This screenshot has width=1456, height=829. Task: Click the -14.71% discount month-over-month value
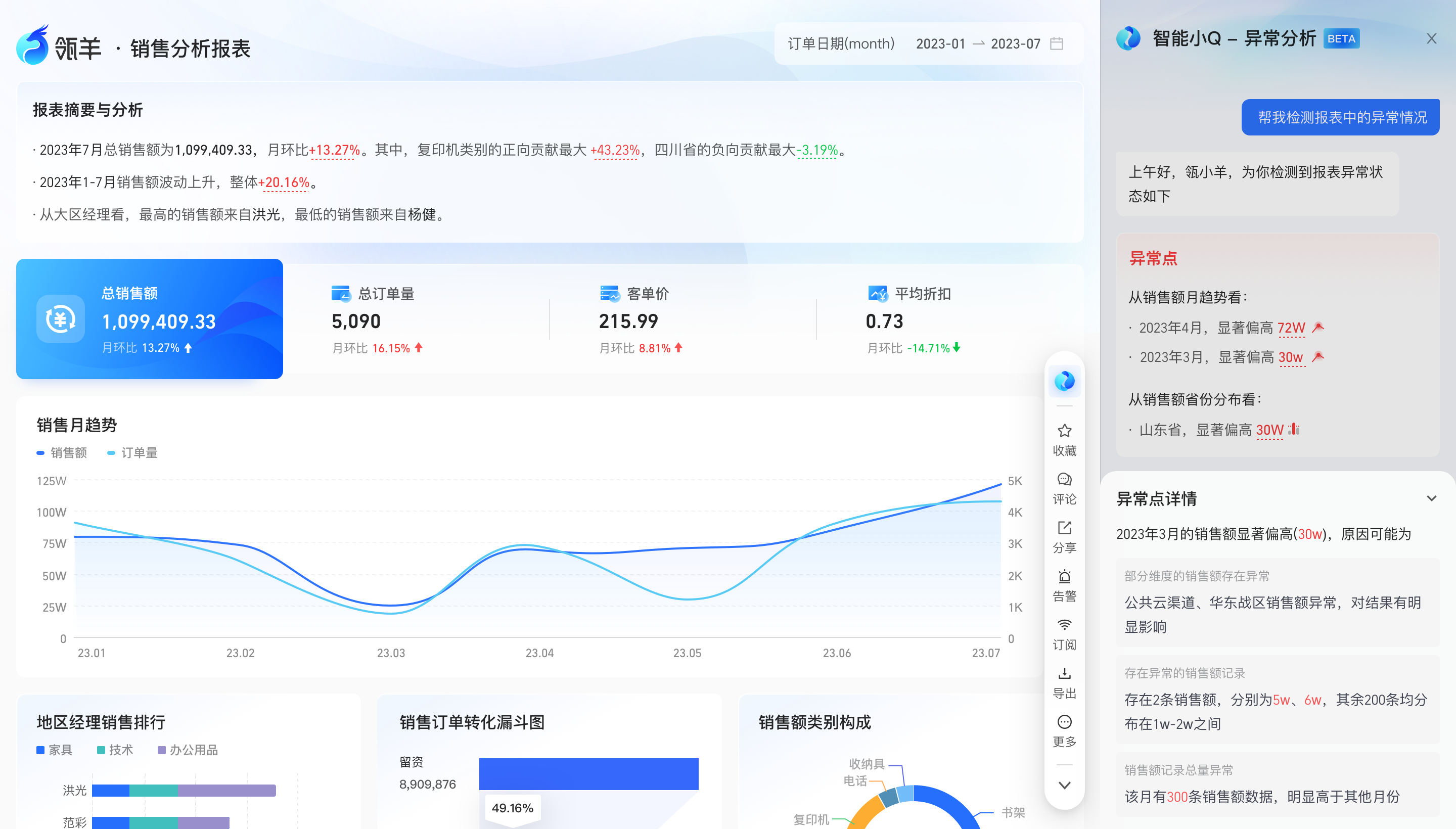point(928,348)
